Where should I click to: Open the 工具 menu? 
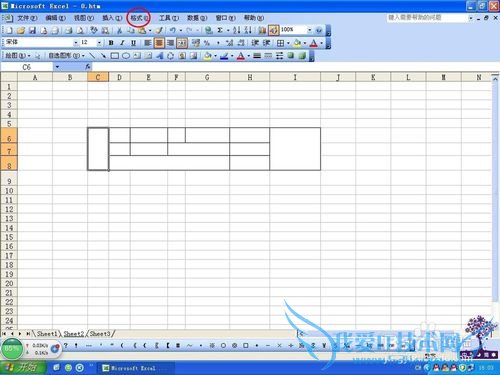(x=169, y=18)
